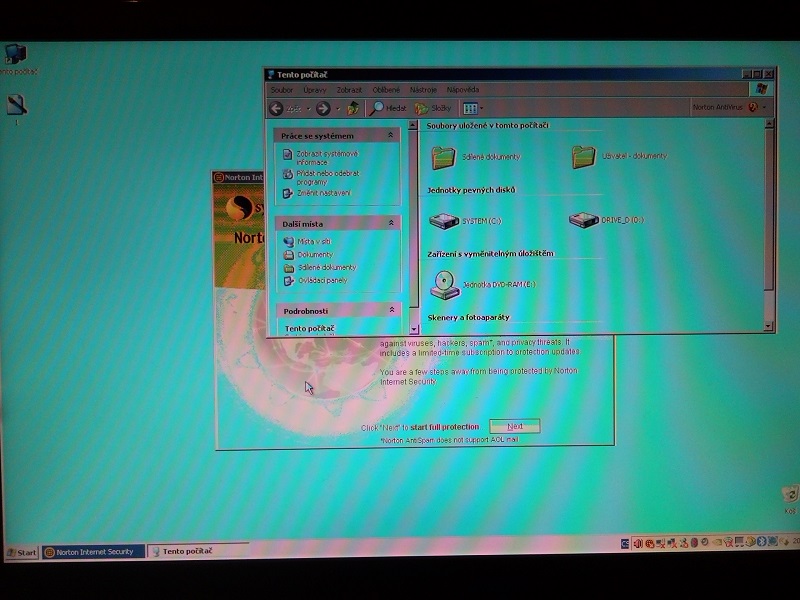Click Zobrazit systémové informace link
This screenshot has width=800, height=600.
(x=327, y=158)
